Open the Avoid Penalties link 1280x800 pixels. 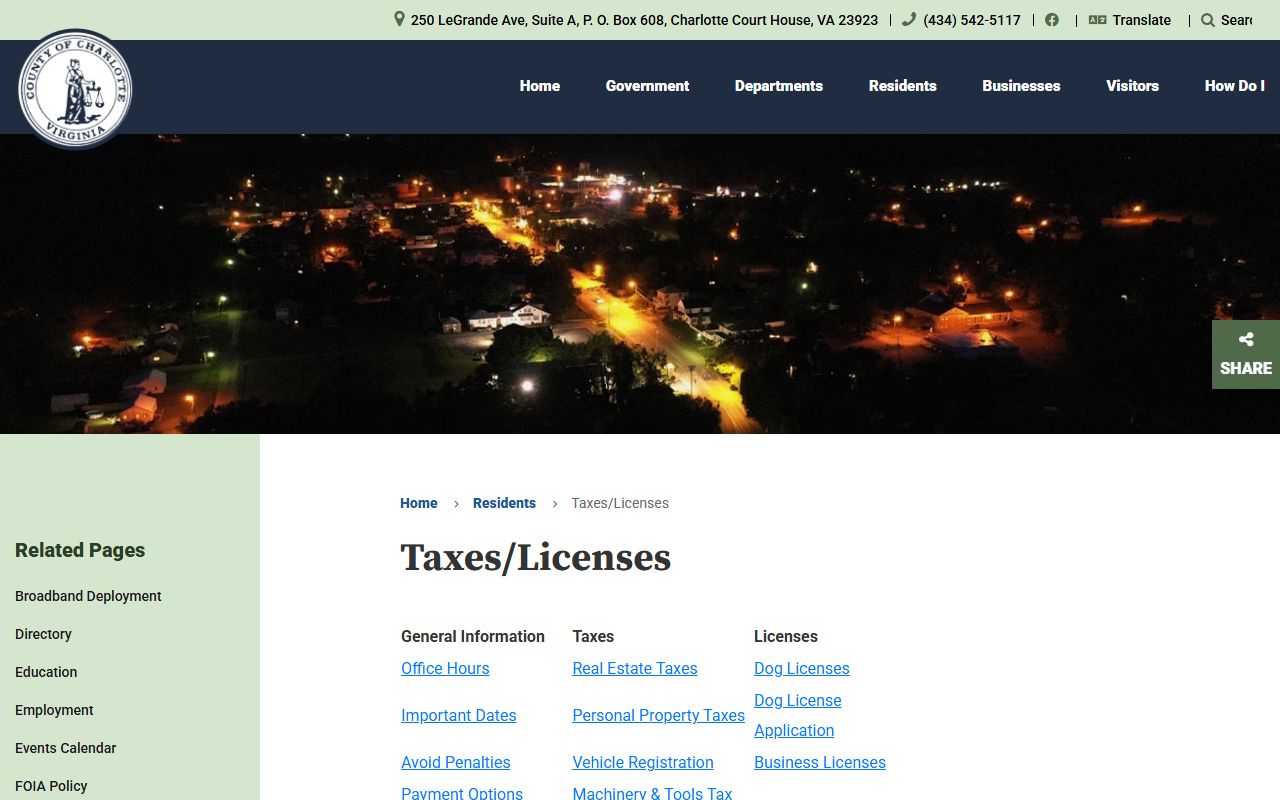(x=456, y=762)
